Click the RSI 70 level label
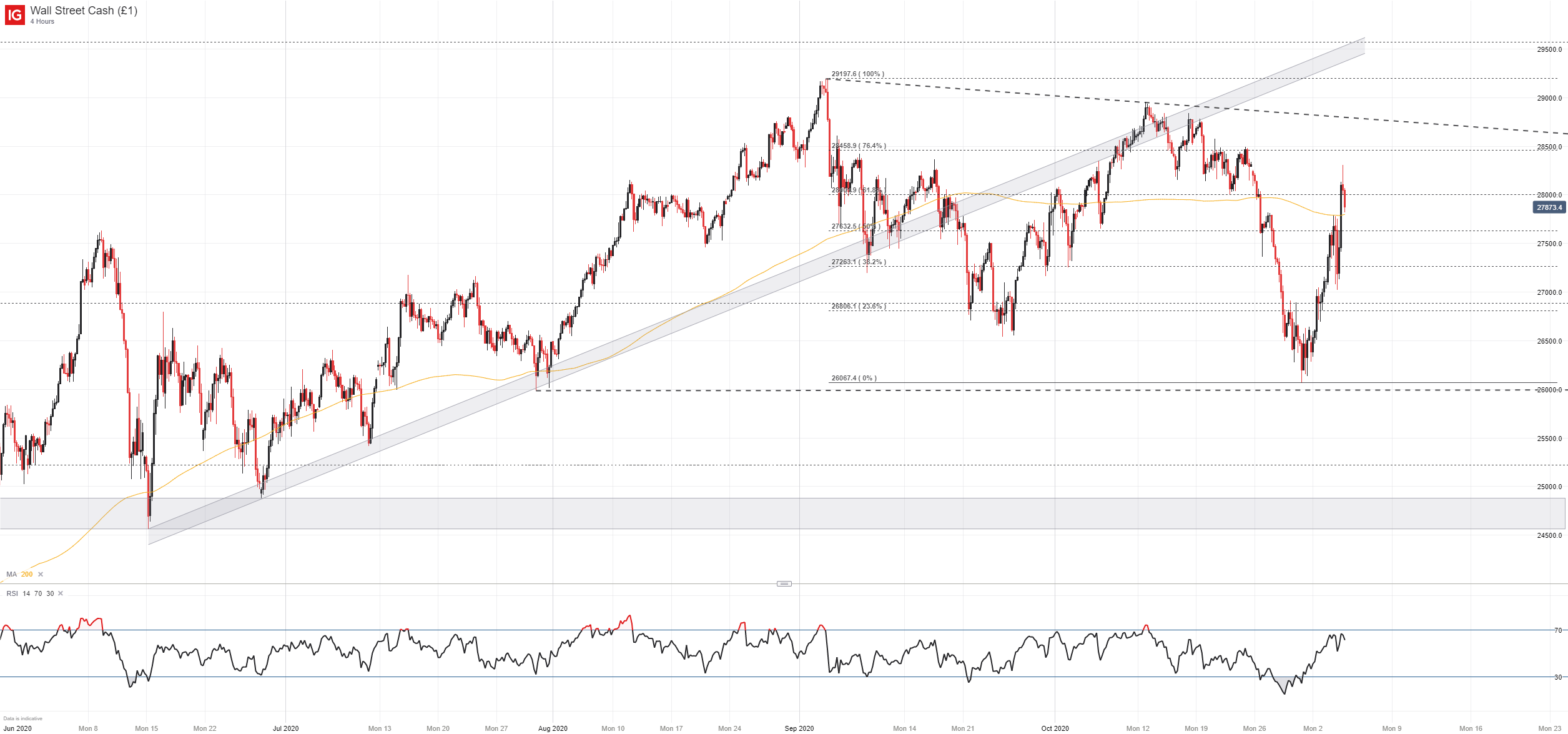 [x=1557, y=630]
